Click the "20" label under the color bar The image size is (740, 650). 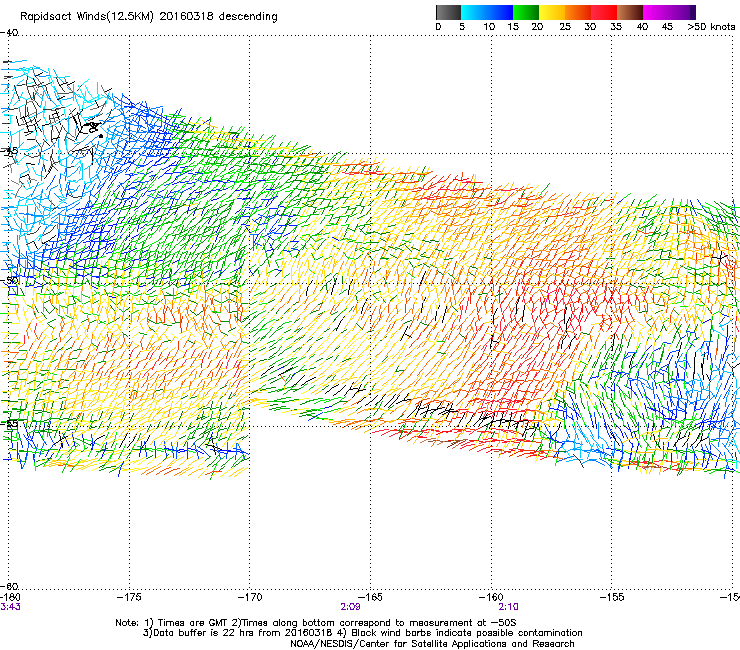(x=537, y=27)
